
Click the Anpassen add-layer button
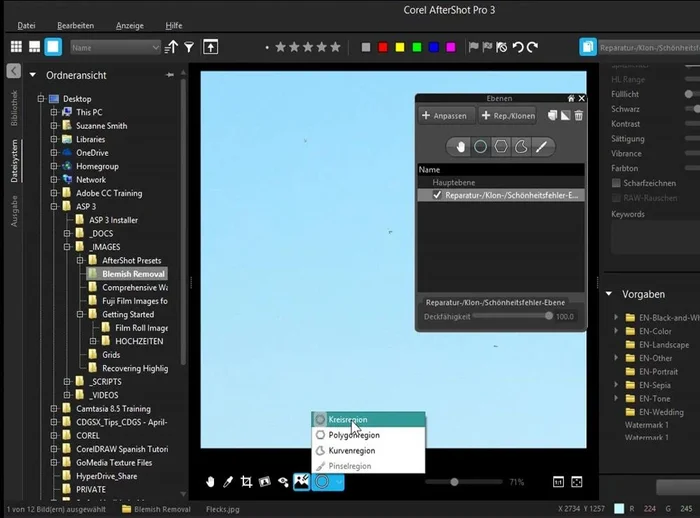click(445, 115)
